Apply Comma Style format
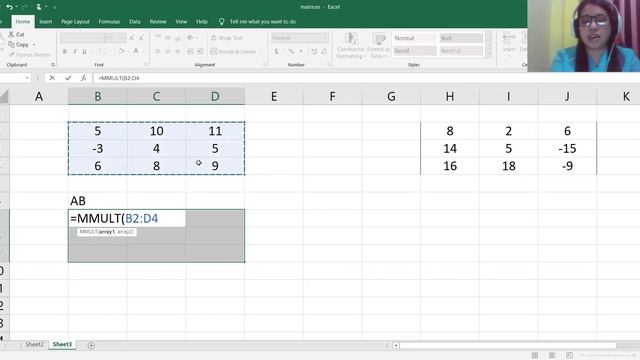Viewport: 640px width, 360px height. click(x=301, y=51)
